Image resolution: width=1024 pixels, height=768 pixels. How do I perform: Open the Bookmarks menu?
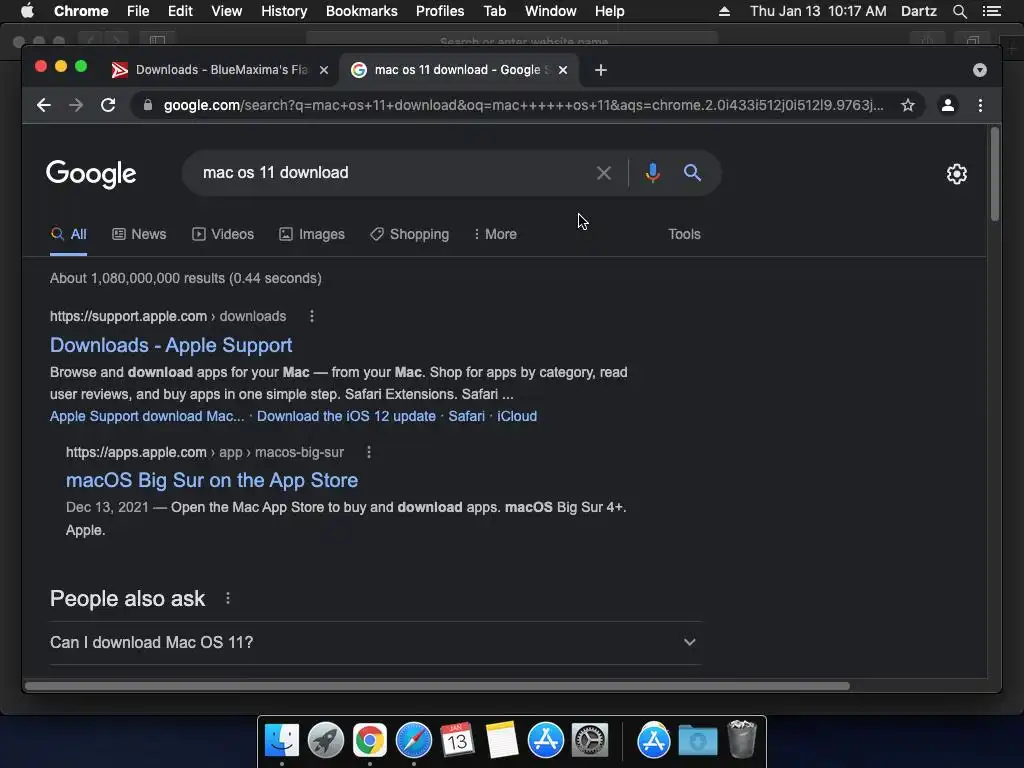(362, 11)
